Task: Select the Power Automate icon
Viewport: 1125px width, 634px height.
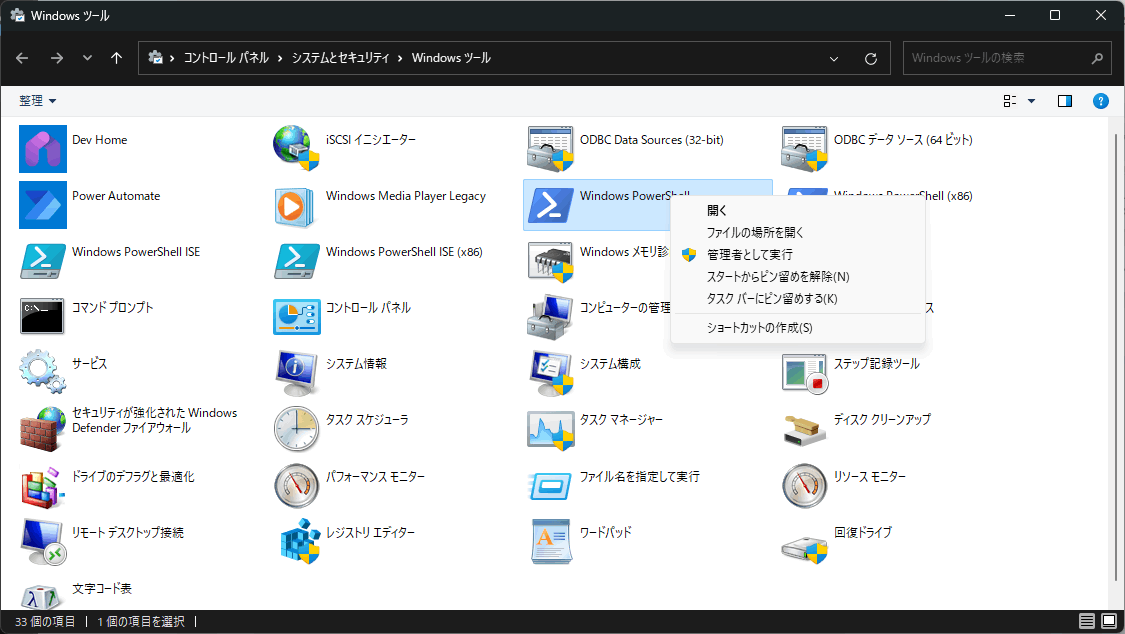Action: click(43, 204)
